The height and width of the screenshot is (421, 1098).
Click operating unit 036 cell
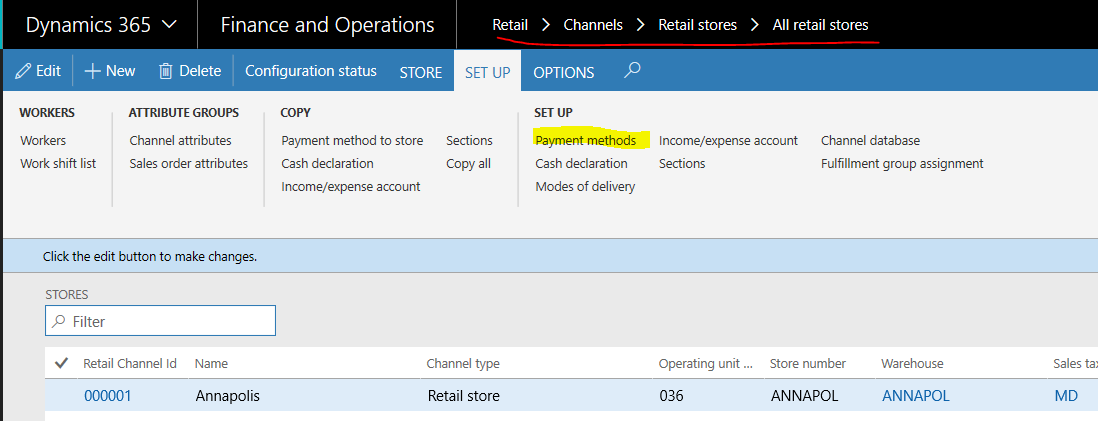pyautogui.click(x=672, y=396)
